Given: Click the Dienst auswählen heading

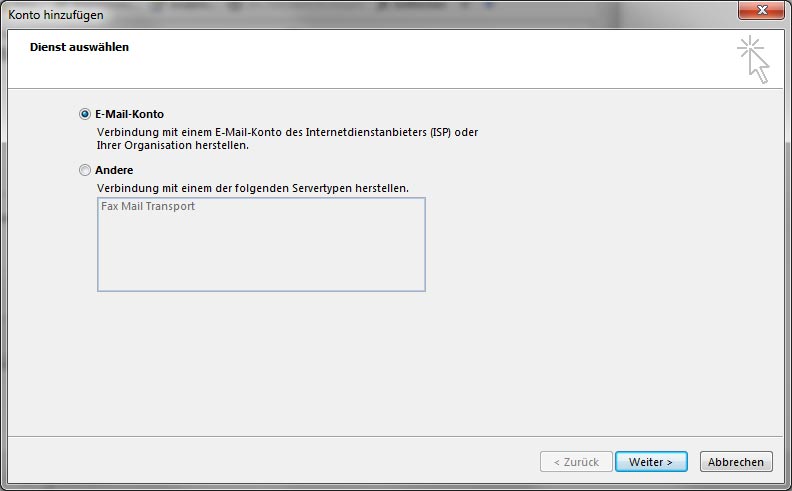Looking at the screenshot, I should pos(79,47).
